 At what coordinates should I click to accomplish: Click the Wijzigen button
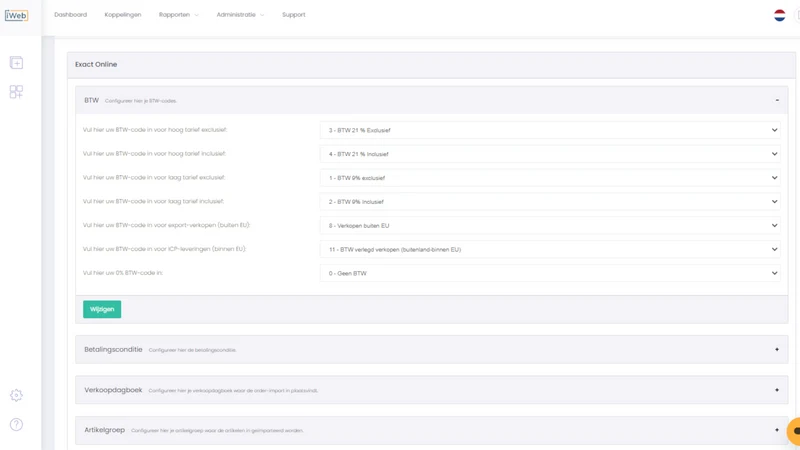pyautogui.click(x=102, y=309)
